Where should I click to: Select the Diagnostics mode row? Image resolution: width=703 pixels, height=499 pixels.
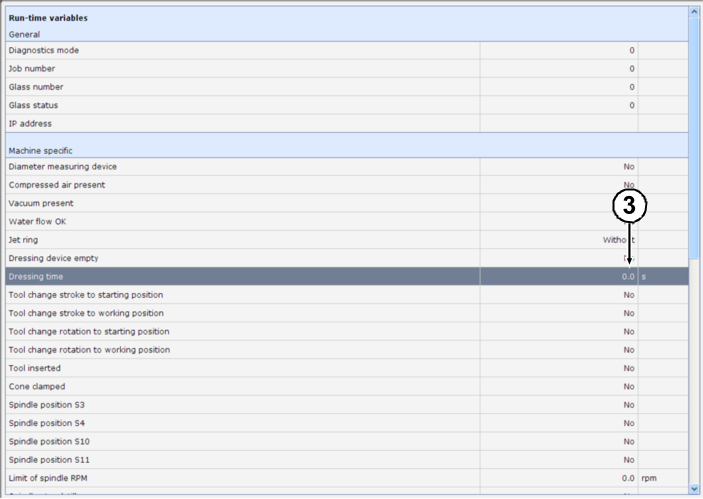pos(240,50)
